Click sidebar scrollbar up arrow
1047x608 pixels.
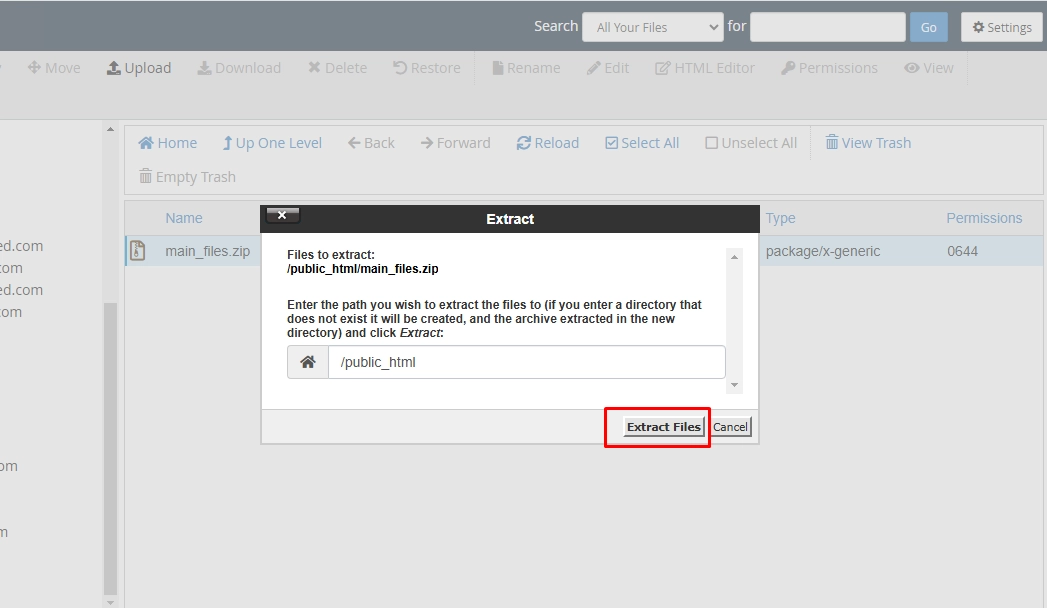[110, 129]
